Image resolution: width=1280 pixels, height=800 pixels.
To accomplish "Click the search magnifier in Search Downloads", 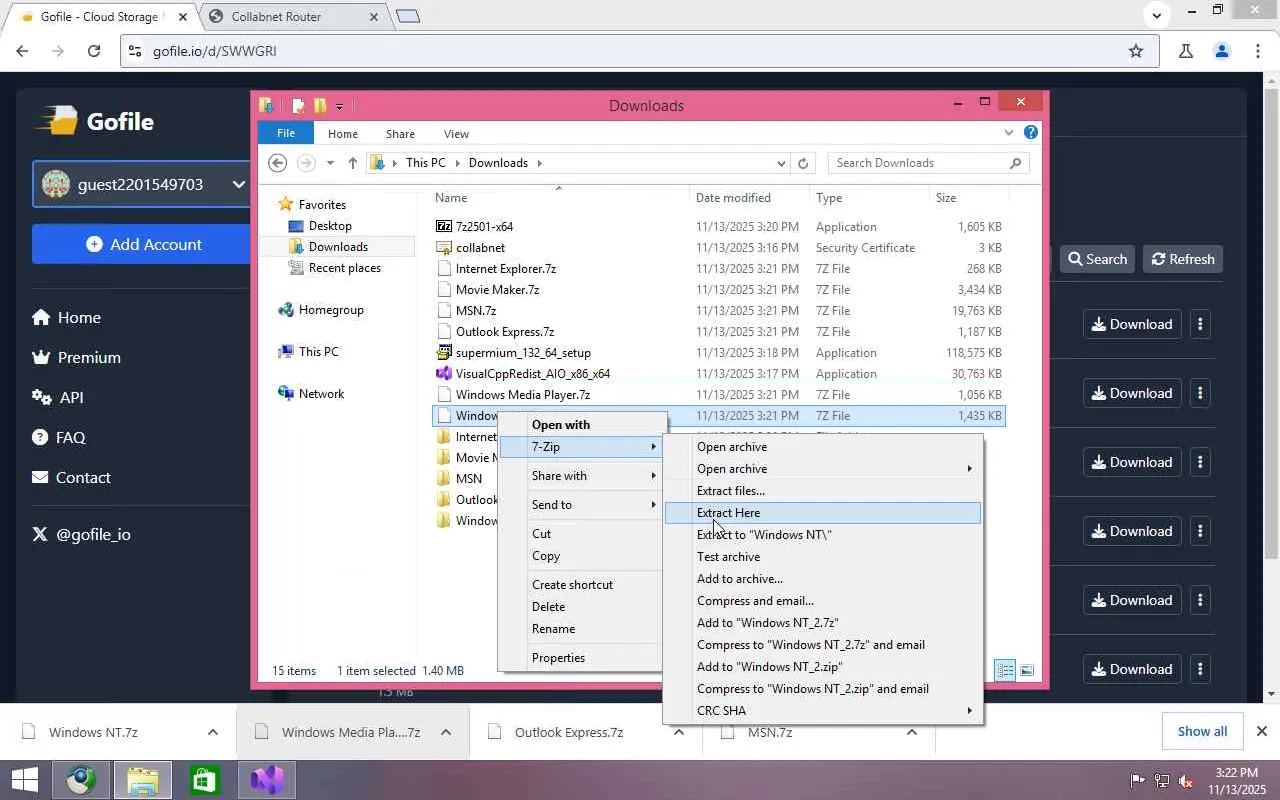I will (1015, 163).
